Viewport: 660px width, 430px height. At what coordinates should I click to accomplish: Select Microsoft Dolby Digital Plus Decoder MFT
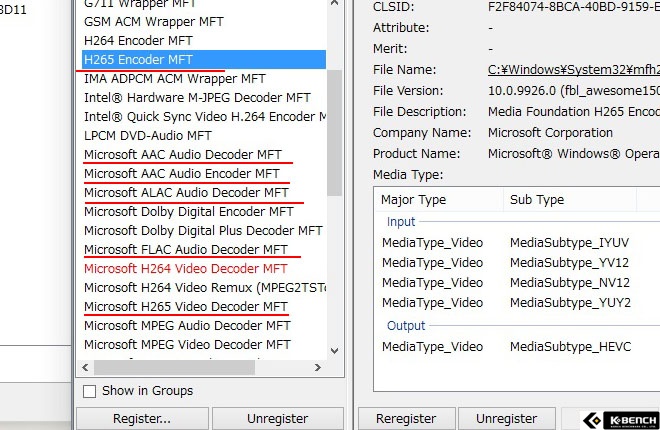pyautogui.click(x=203, y=231)
